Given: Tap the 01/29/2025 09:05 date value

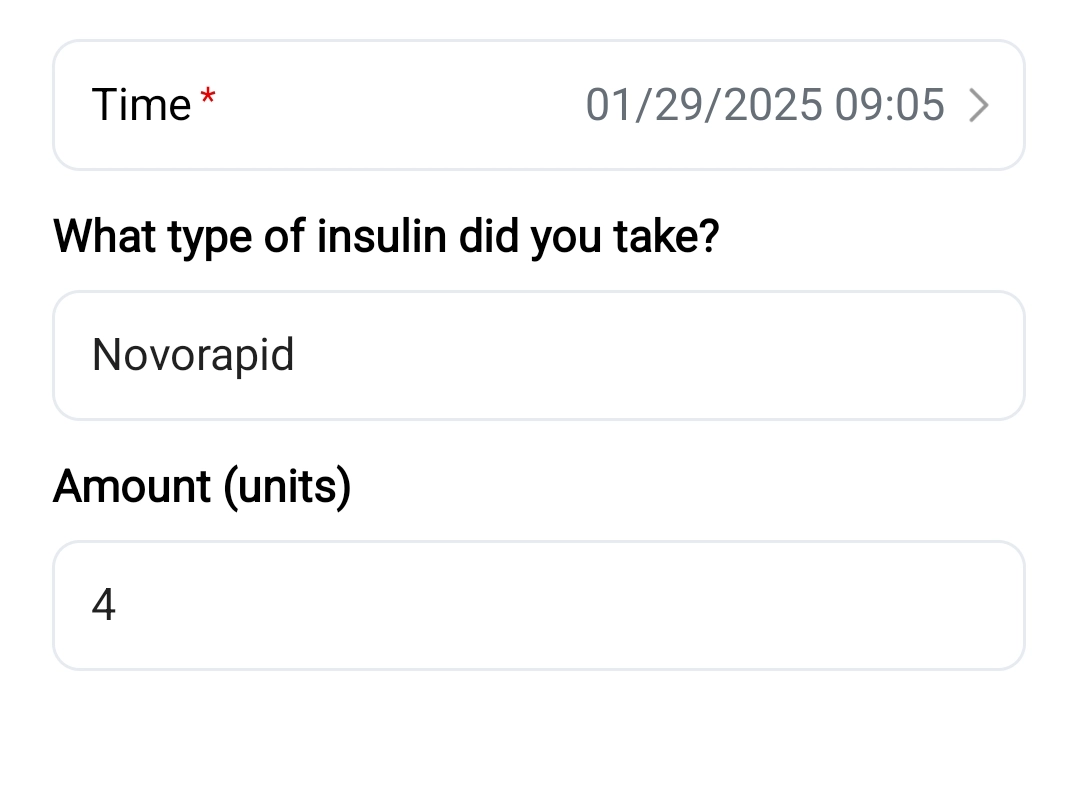Looking at the screenshot, I should tap(764, 105).
